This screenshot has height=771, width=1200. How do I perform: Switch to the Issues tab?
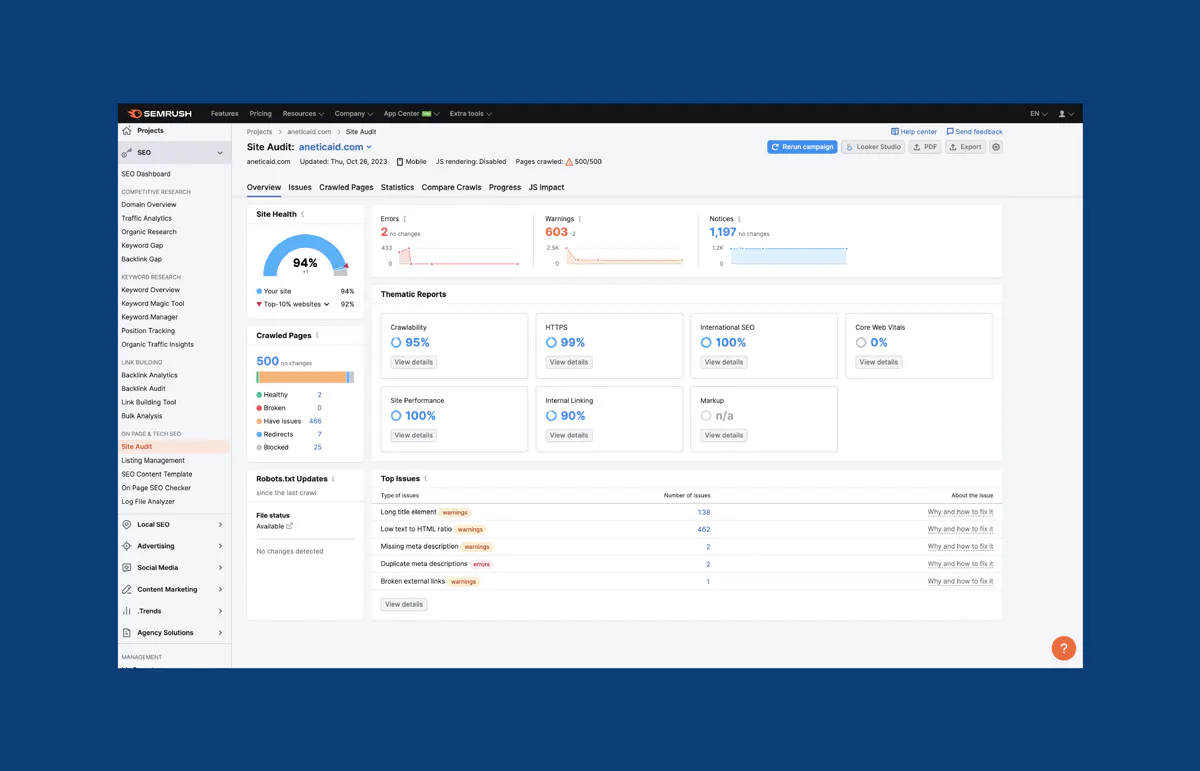[x=299, y=187]
